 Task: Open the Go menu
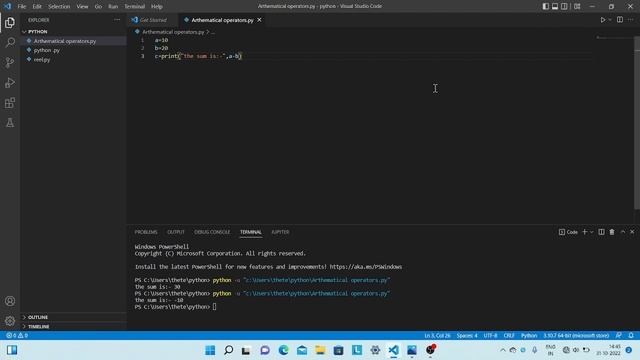98,6
